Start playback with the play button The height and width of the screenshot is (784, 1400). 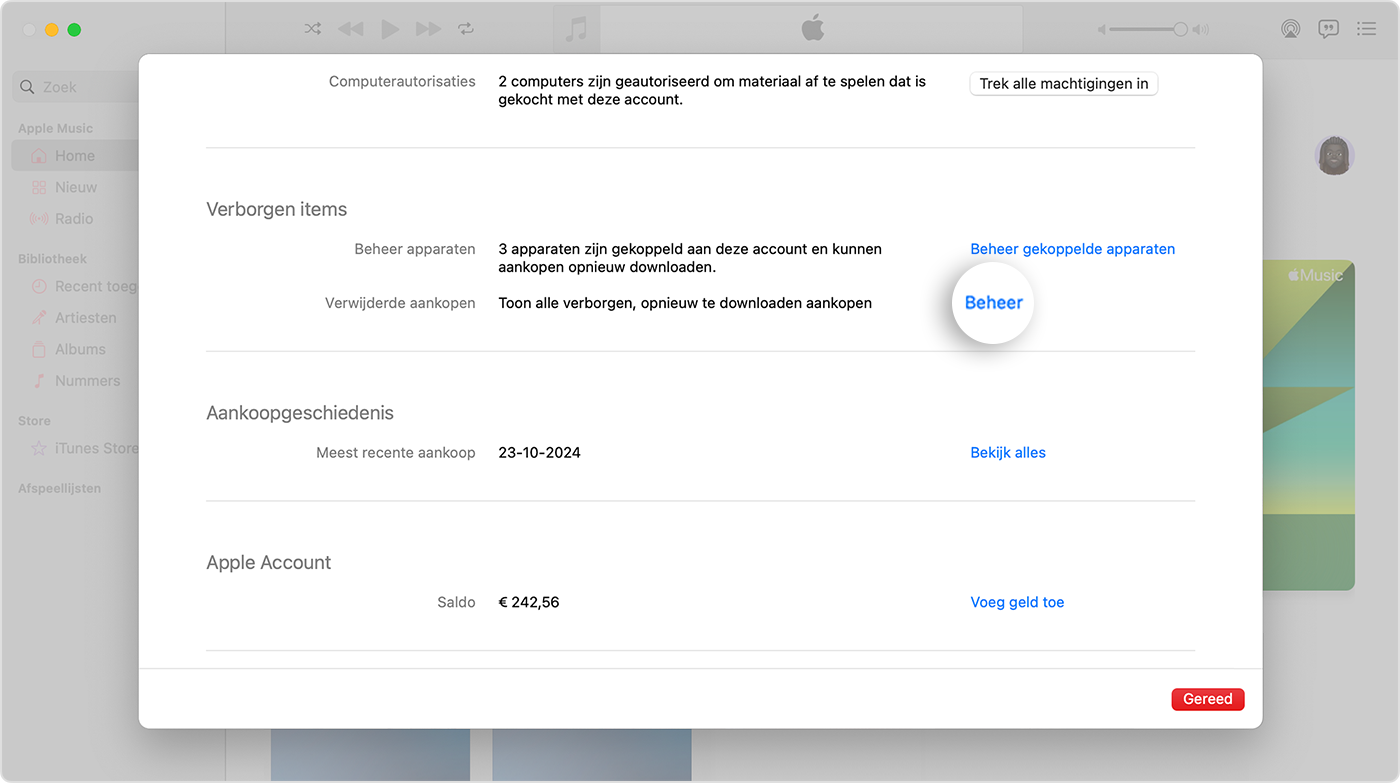(x=390, y=29)
